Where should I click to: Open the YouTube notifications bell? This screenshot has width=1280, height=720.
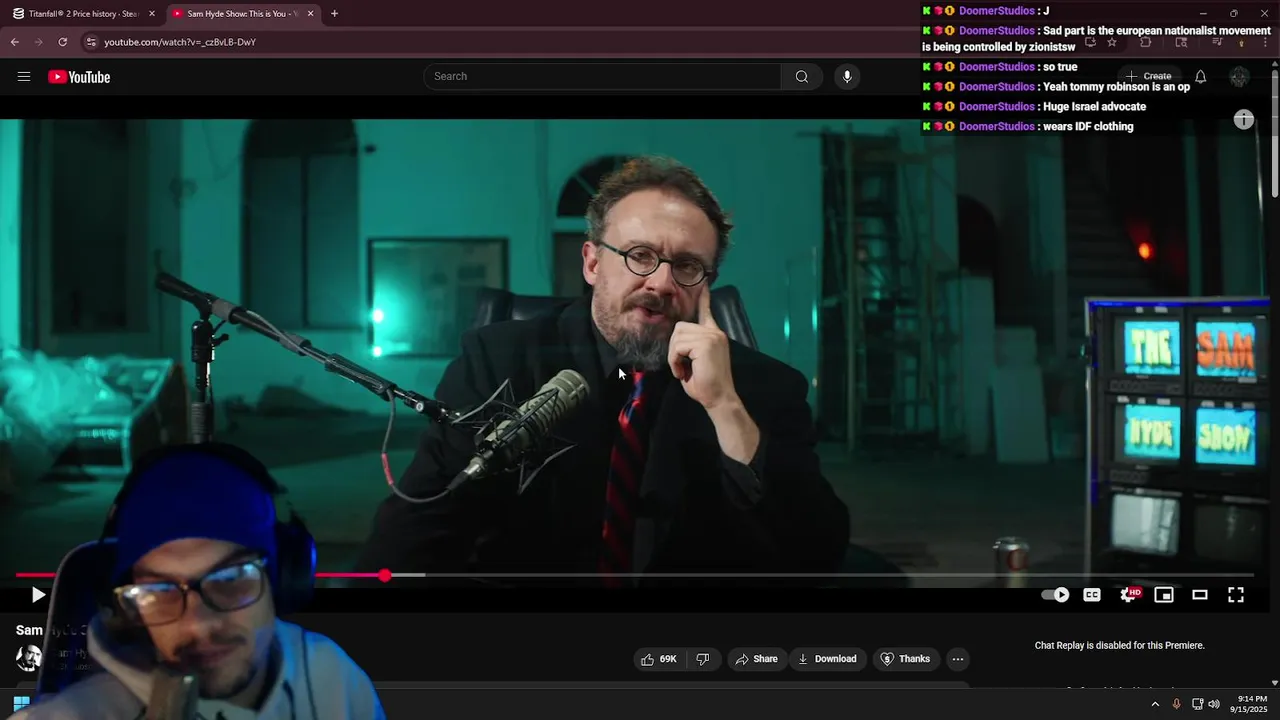click(x=1201, y=77)
